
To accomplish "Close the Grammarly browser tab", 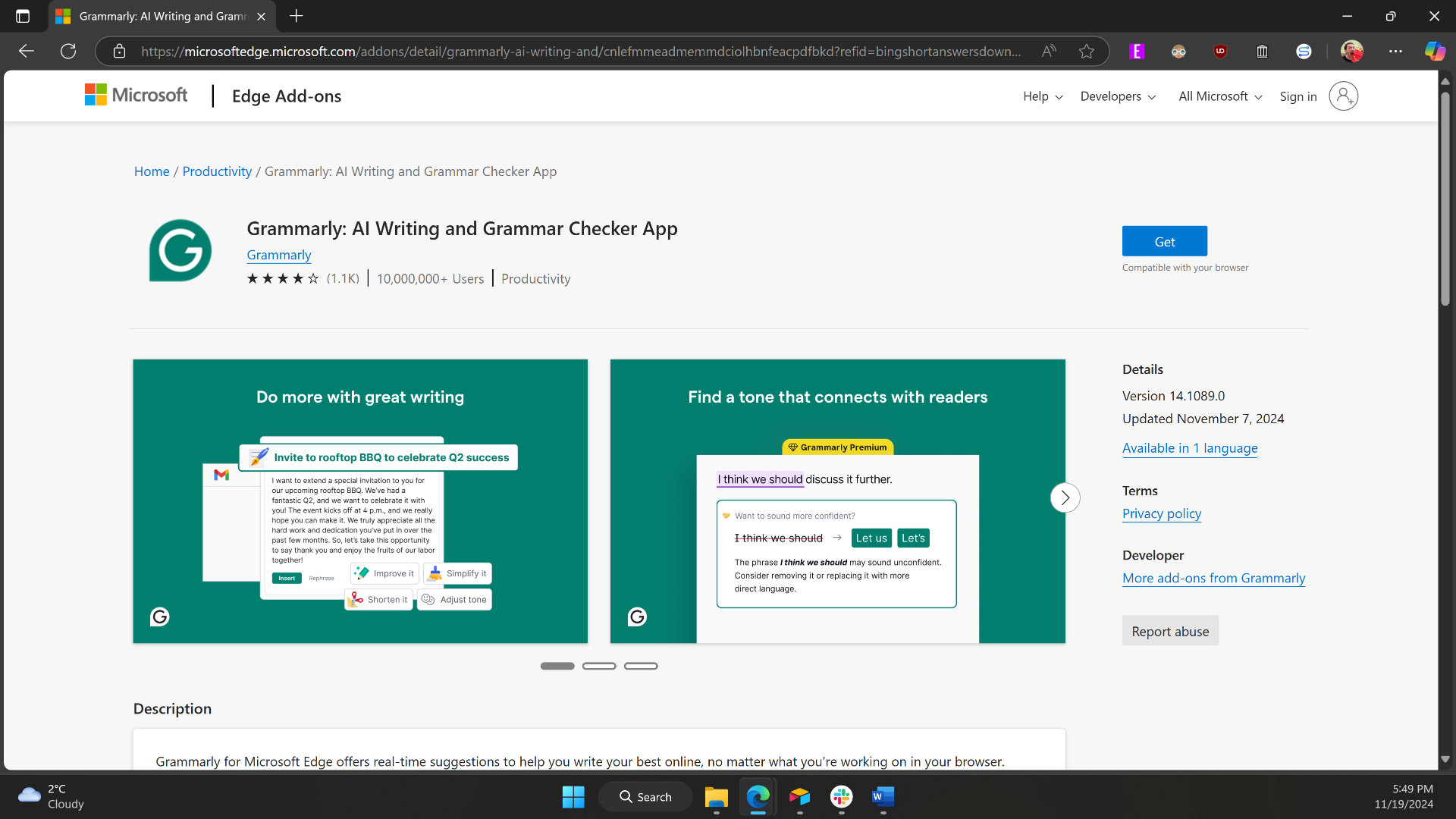I will pyautogui.click(x=261, y=16).
